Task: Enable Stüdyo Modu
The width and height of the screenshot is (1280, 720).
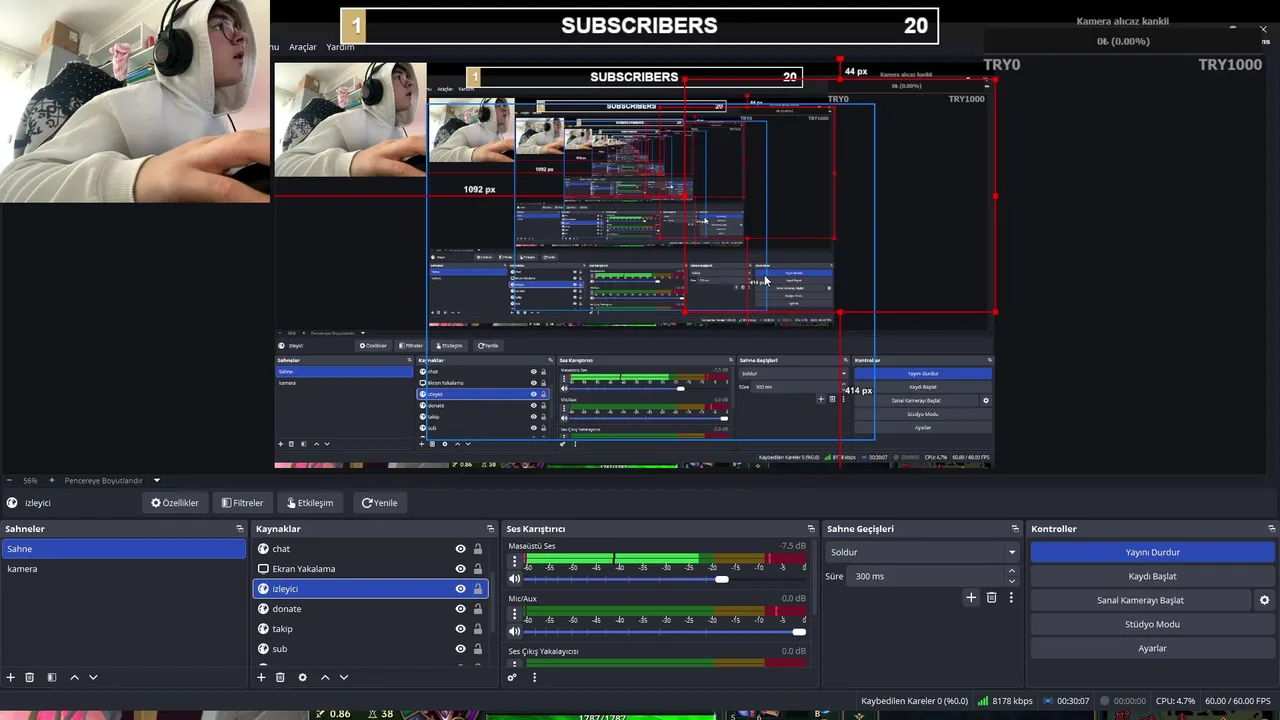Action: [1152, 624]
